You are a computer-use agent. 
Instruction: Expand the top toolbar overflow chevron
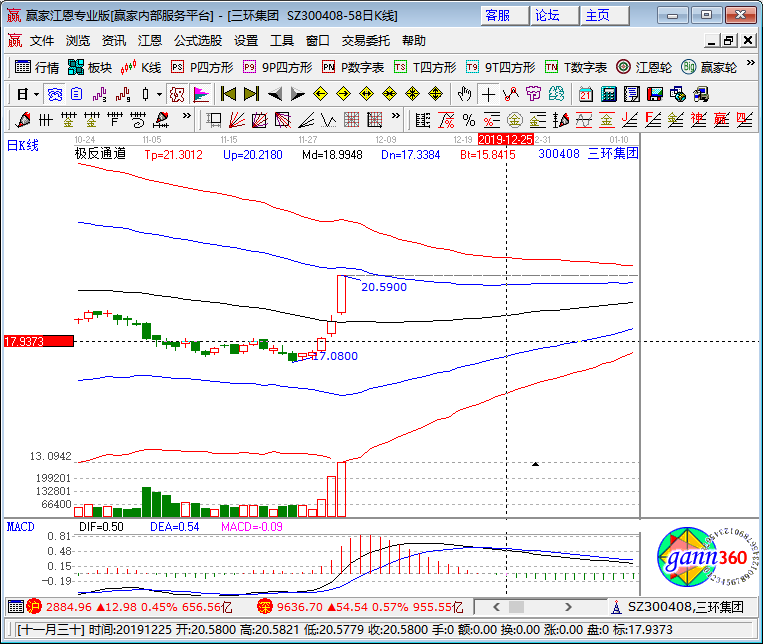[x=750, y=63]
